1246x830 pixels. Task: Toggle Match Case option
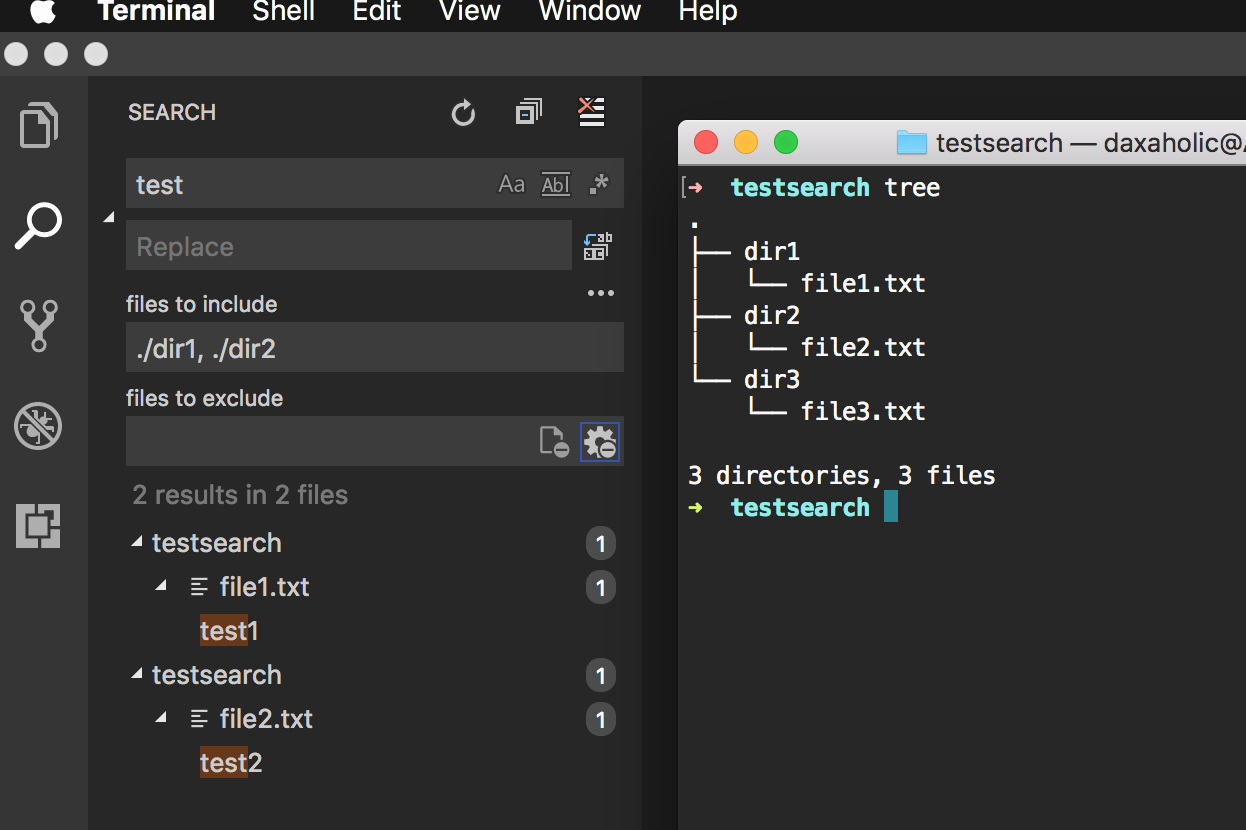(x=511, y=184)
